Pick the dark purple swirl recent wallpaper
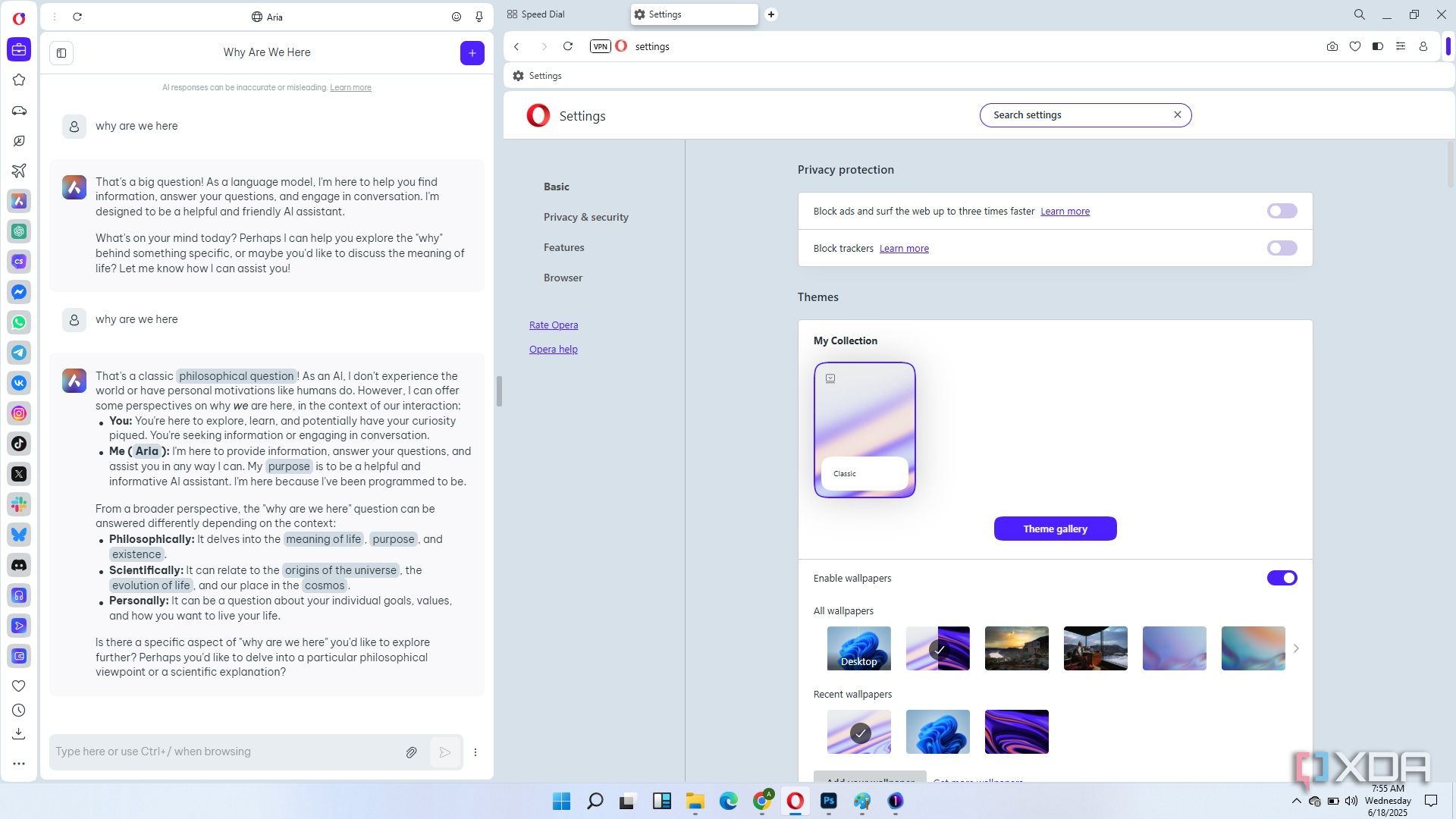This screenshot has height=819, width=1456. tap(1016, 732)
